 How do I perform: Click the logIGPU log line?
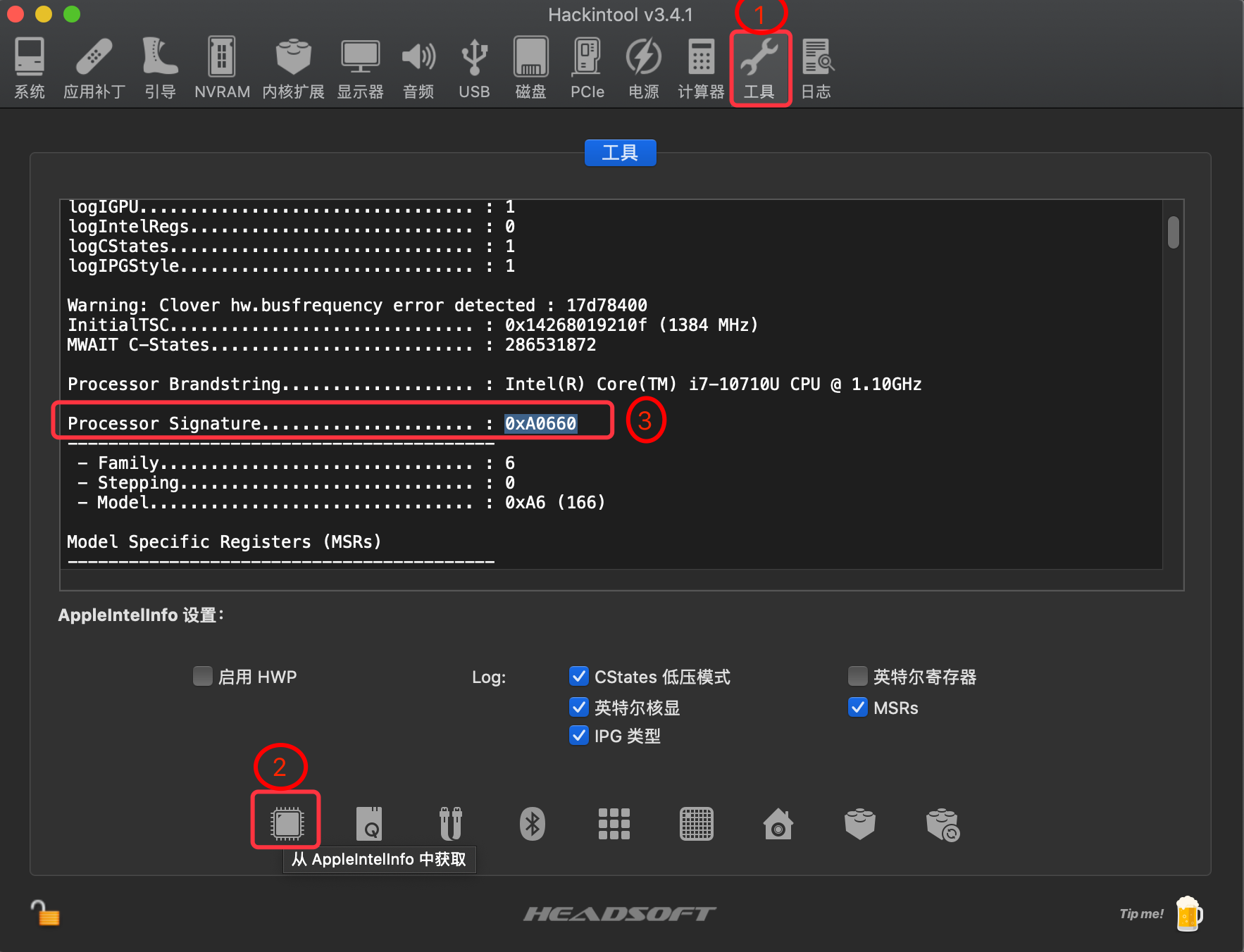point(292,207)
